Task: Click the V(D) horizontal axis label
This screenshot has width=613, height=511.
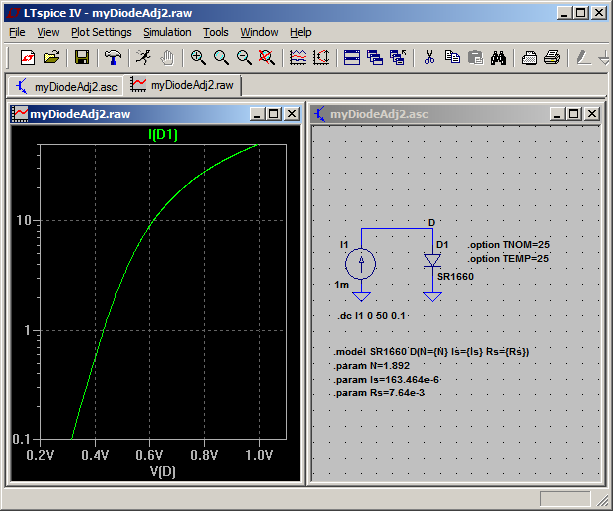Action: tap(163, 472)
